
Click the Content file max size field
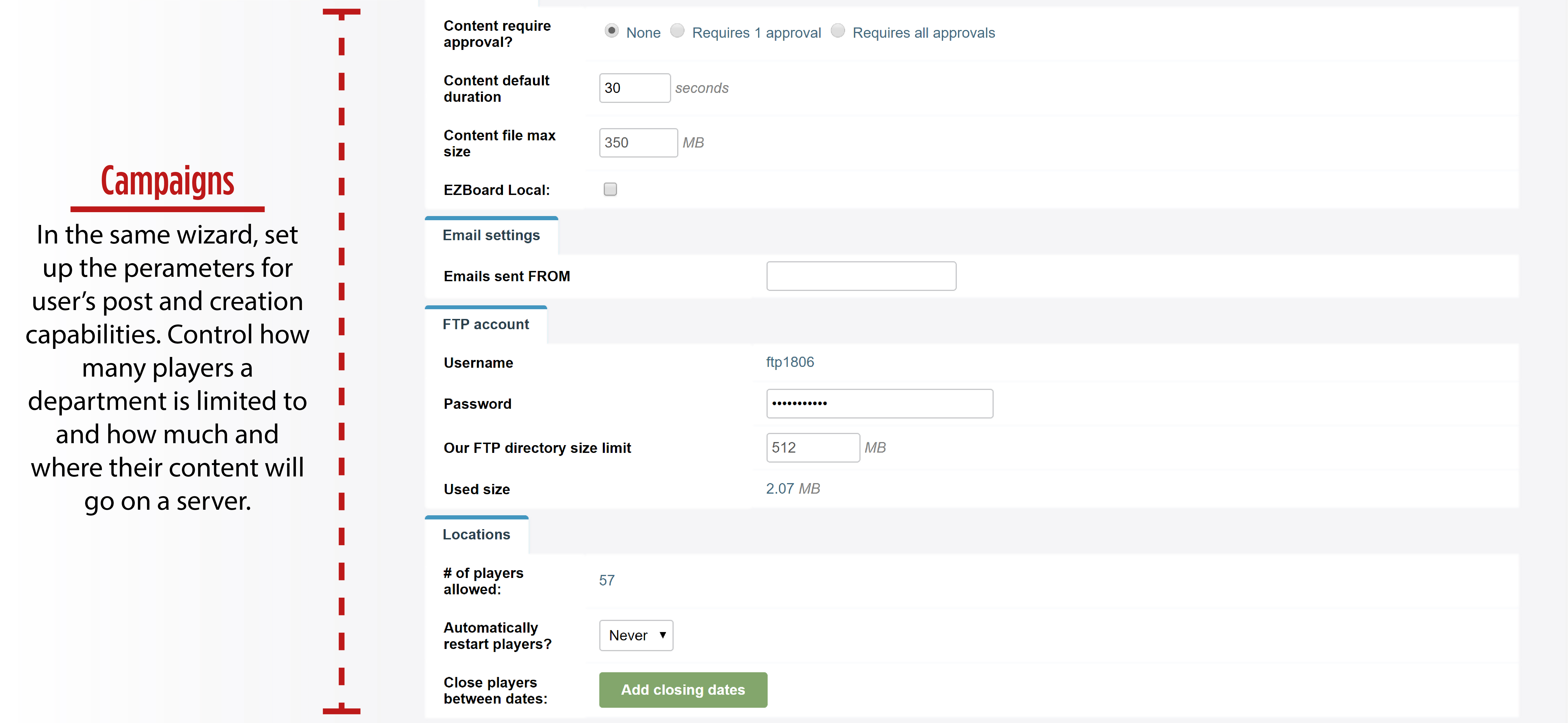tap(638, 143)
